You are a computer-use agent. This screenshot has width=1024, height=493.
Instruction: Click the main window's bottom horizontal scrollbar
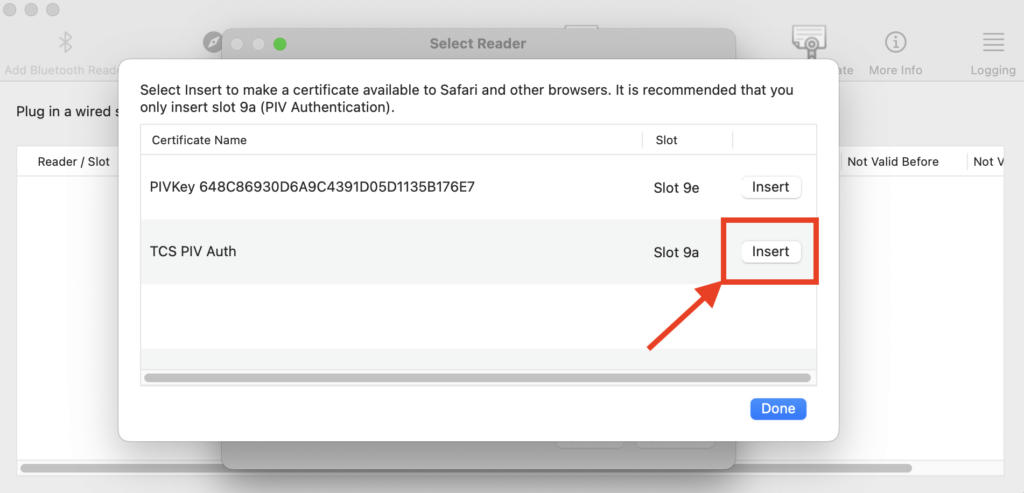point(466,468)
